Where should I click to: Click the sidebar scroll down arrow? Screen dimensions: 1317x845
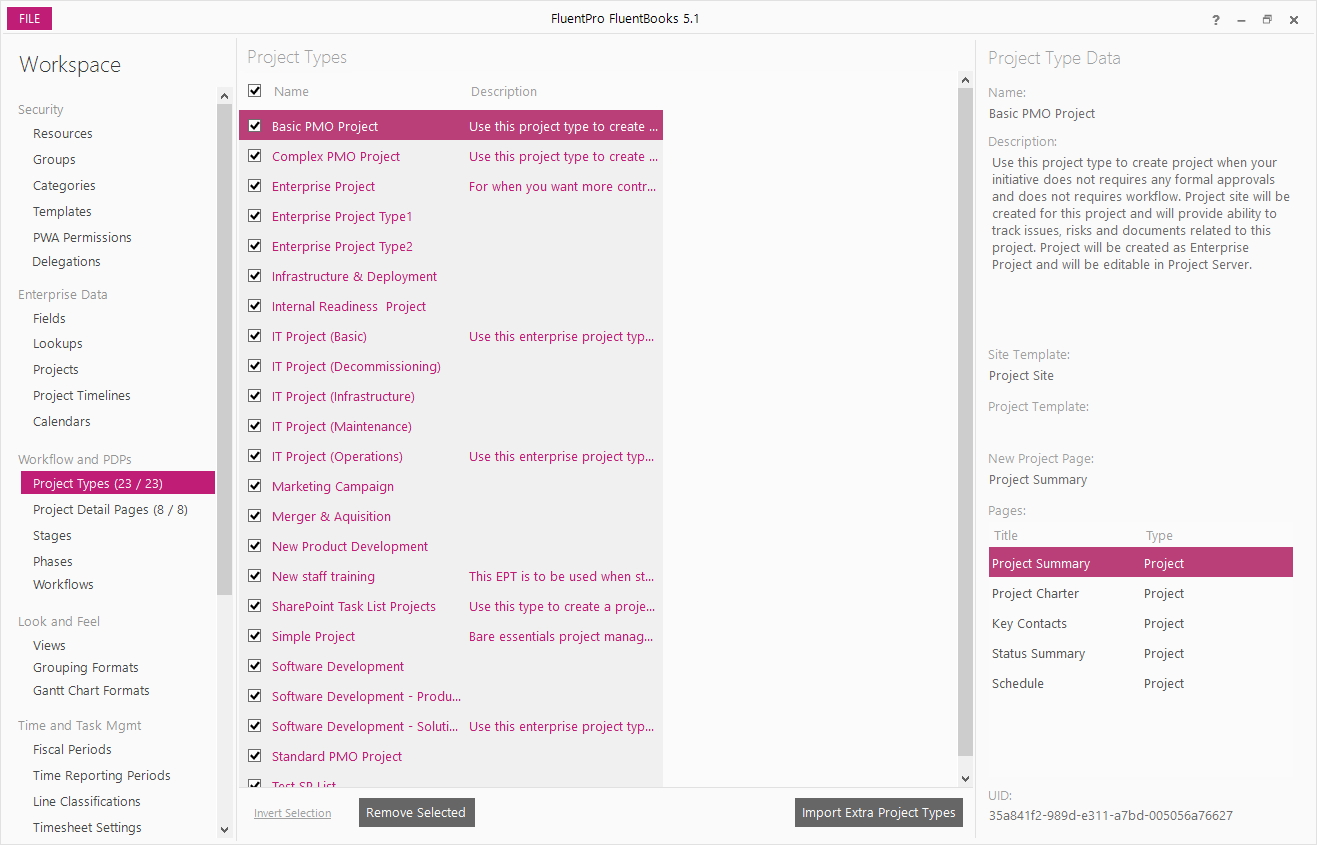pos(224,829)
